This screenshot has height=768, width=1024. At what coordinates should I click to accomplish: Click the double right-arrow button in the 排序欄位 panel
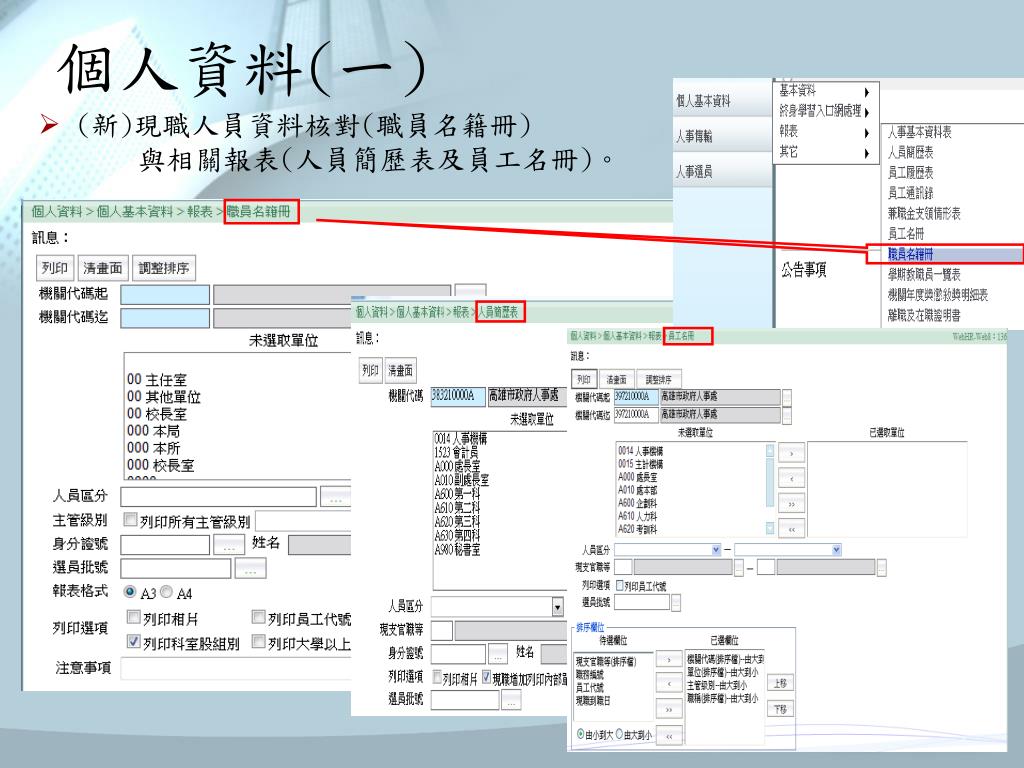tap(669, 709)
